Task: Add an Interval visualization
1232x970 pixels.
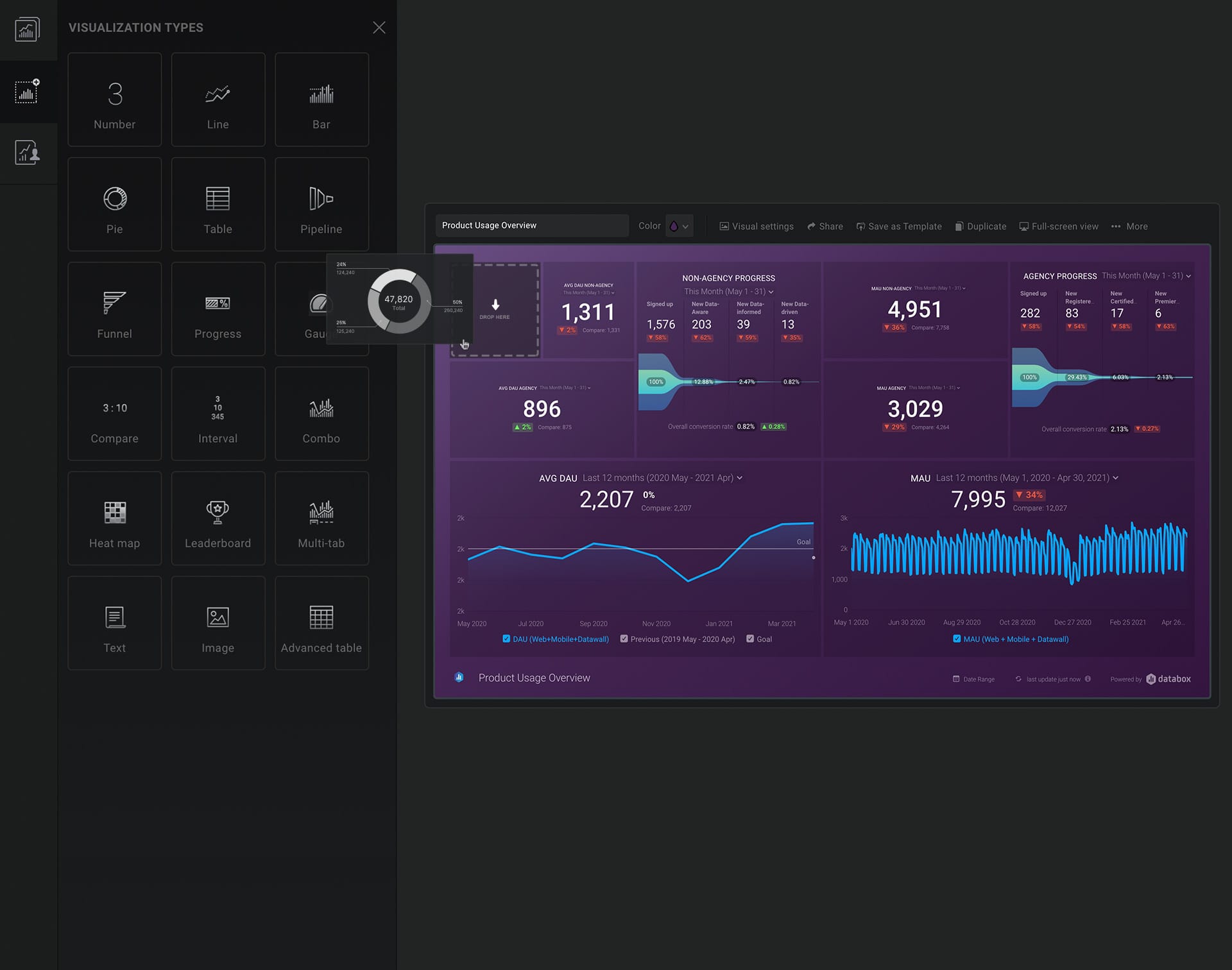Action: 218,413
